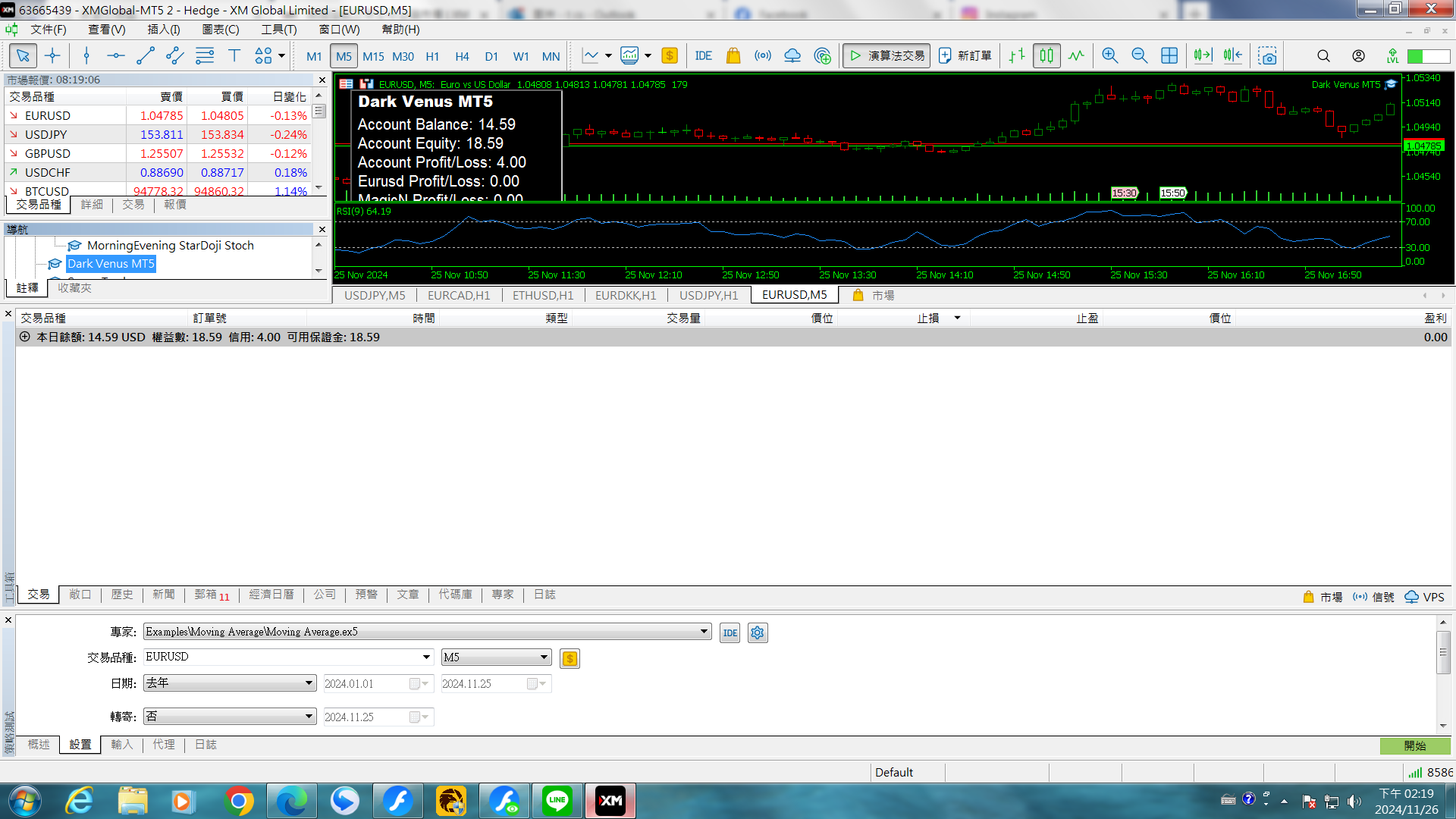1456x819 pixels.
Task: Switch to the USDJPY,M5 chart tab
Action: (375, 295)
